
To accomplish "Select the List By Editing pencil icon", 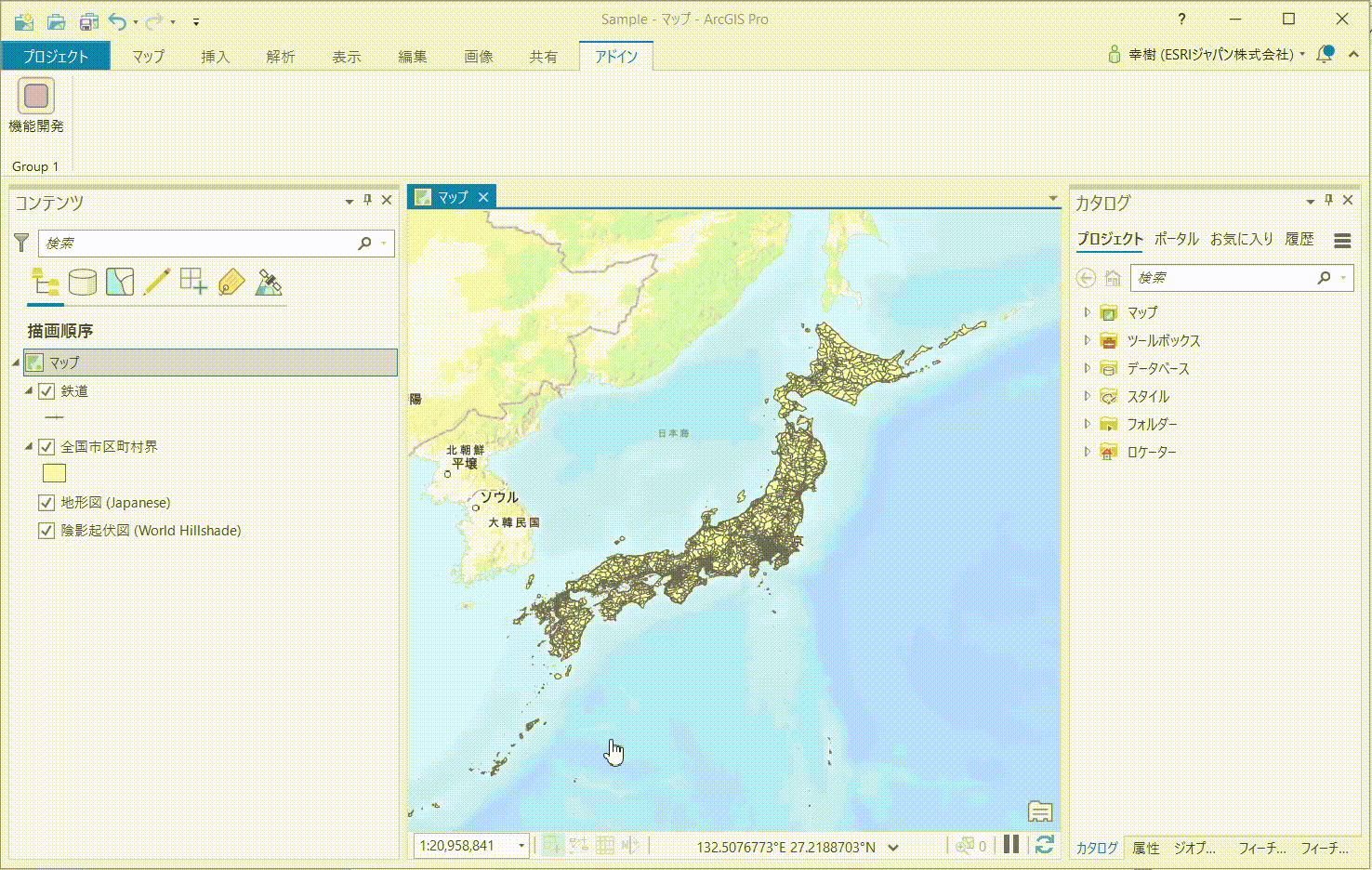I will (157, 282).
